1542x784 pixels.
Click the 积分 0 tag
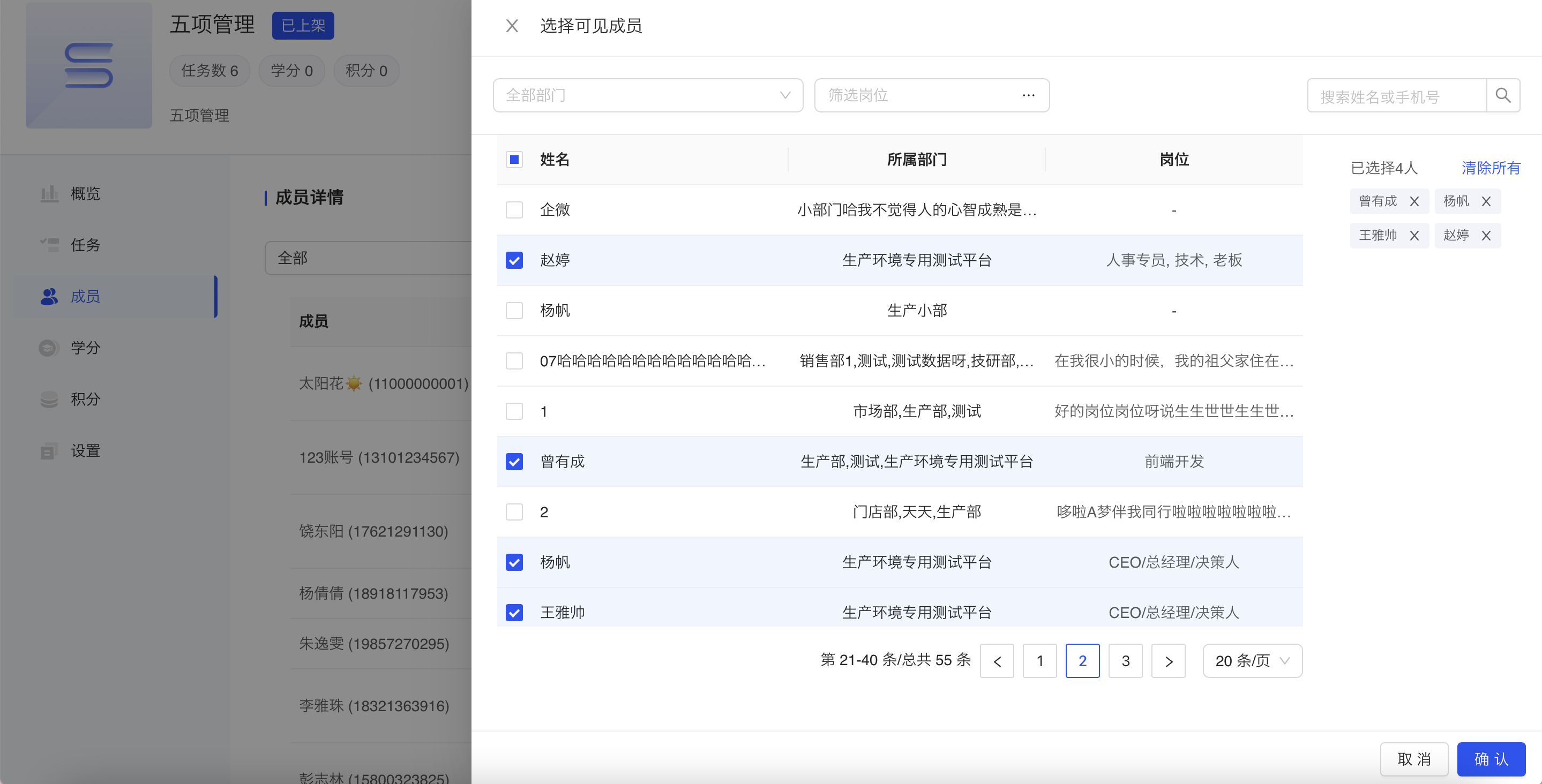click(366, 71)
